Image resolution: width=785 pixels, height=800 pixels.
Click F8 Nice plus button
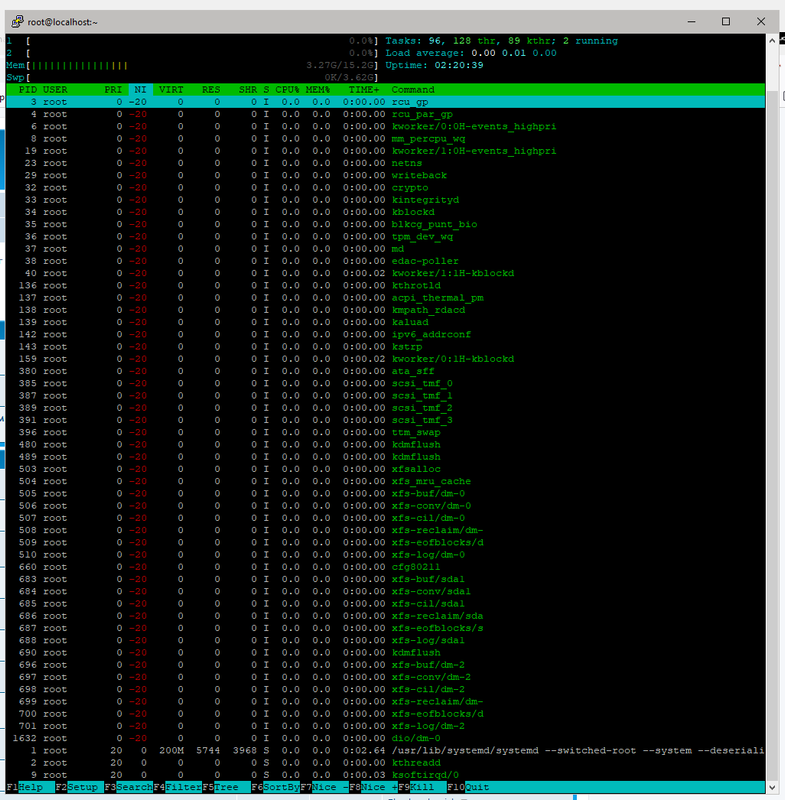coord(373,787)
